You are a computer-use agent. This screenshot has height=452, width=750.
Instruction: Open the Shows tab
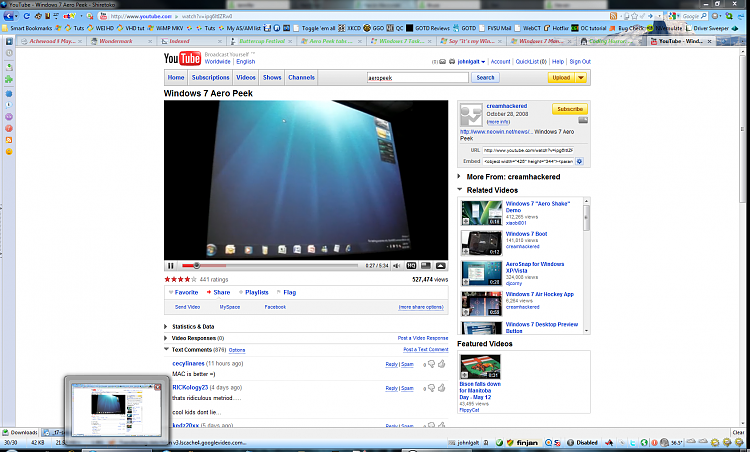tap(272, 77)
